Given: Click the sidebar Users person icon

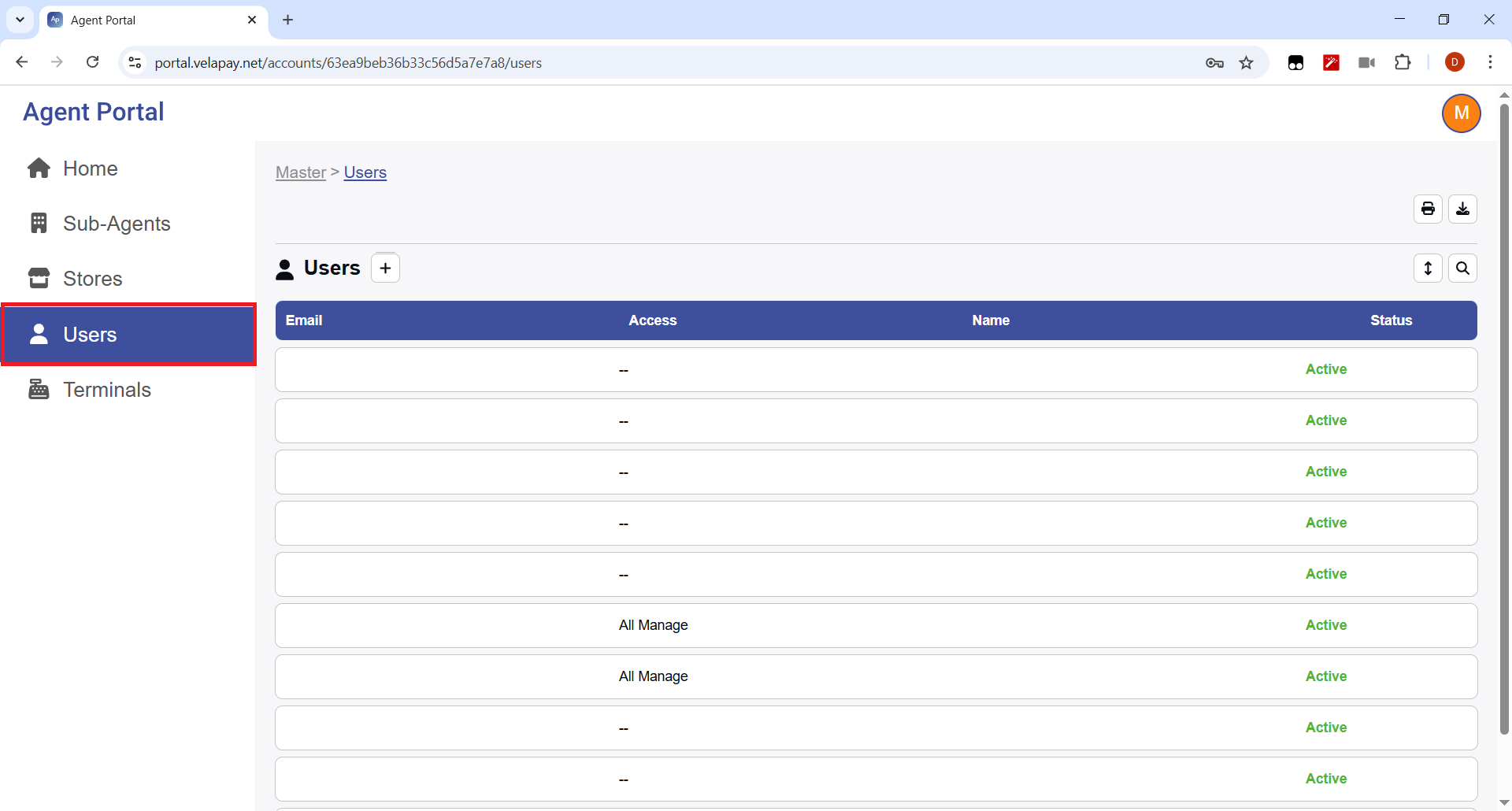Looking at the screenshot, I should pyautogui.click(x=39, y=335).
